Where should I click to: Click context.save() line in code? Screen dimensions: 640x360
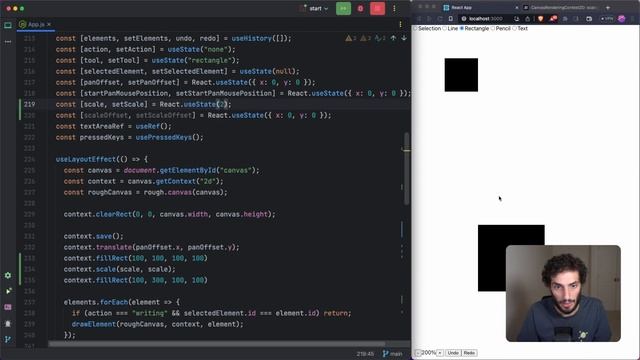93,236
